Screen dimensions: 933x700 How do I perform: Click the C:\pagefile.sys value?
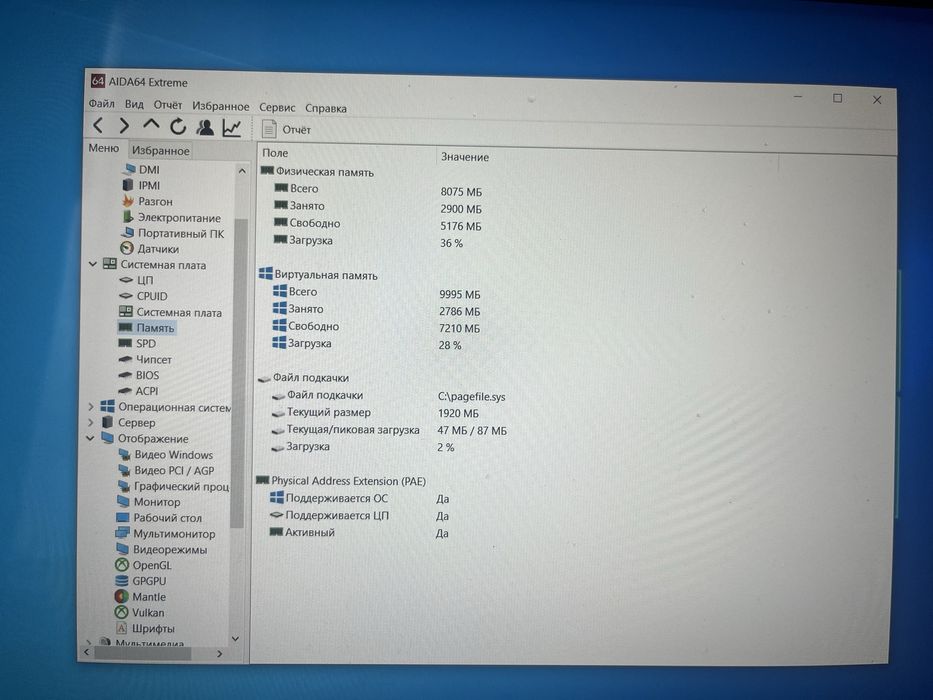pyautogui.click(x=471, y=397)
